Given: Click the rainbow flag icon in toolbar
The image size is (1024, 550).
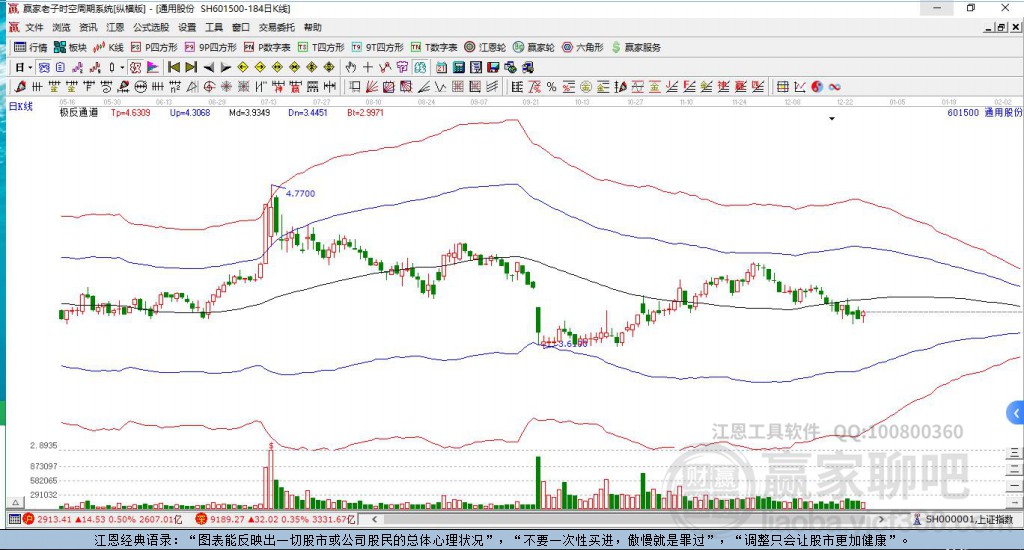Looking at the screenshot, I should pos(152,67).
